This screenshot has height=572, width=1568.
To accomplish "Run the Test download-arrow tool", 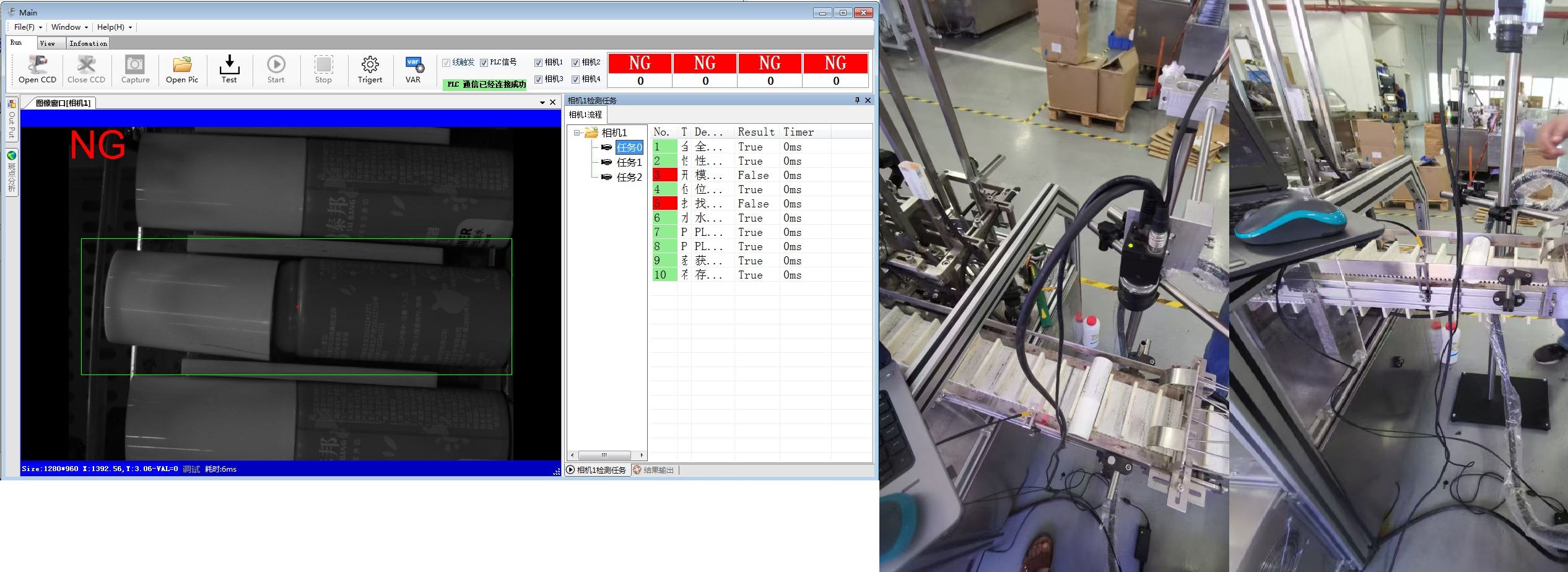I will tap(229, 64).
